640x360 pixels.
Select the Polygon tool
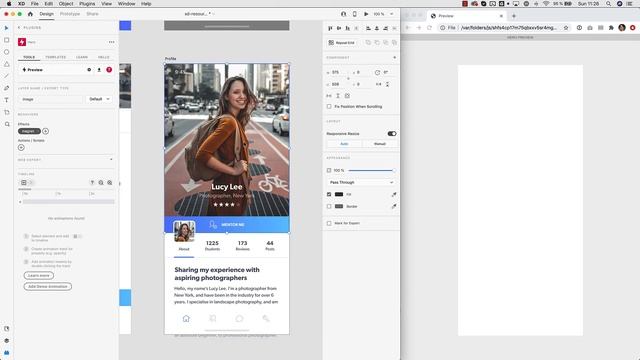(x=7, y=64)
